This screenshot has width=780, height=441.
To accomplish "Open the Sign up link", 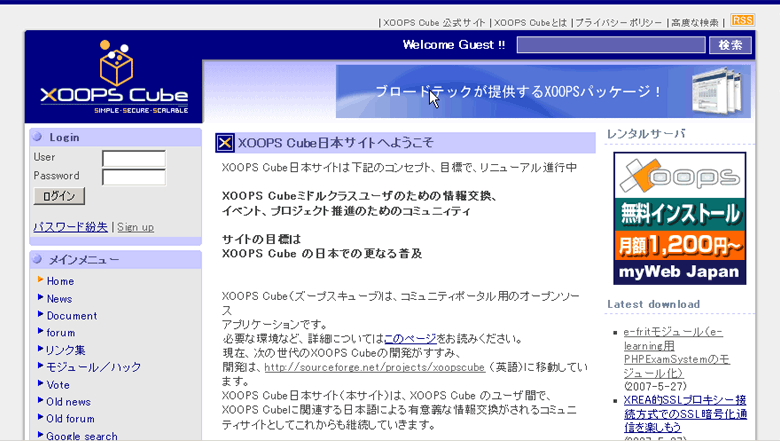I will [x=135, y=227].
